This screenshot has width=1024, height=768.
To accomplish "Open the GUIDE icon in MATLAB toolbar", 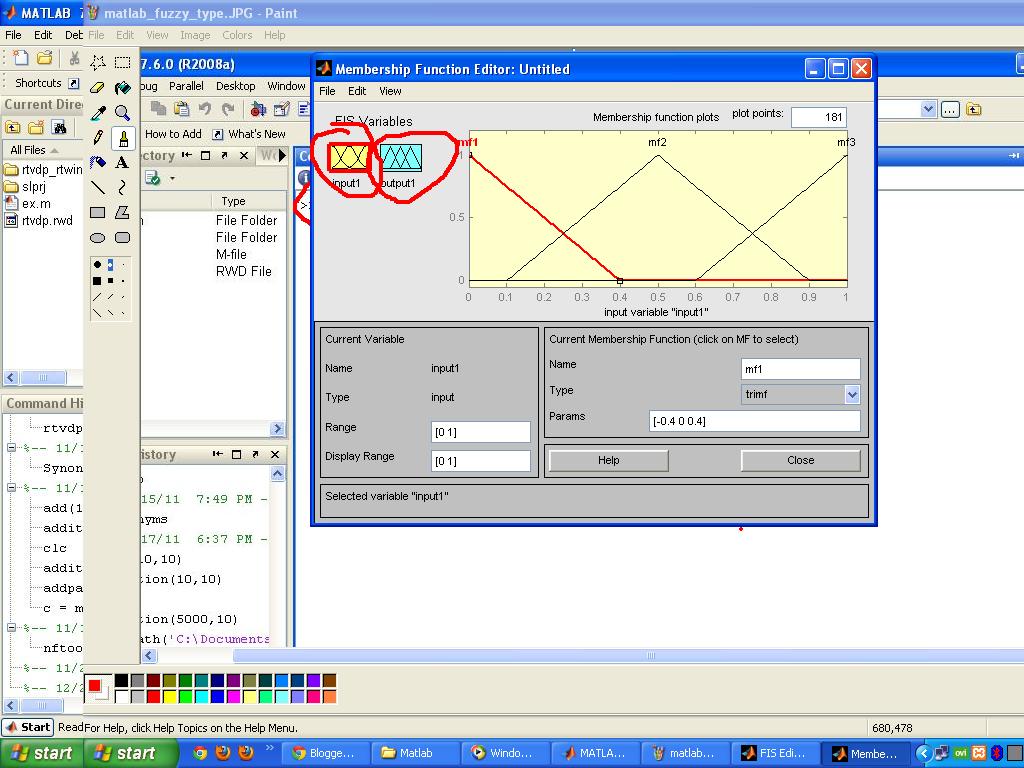I will [x=281, y=109].
